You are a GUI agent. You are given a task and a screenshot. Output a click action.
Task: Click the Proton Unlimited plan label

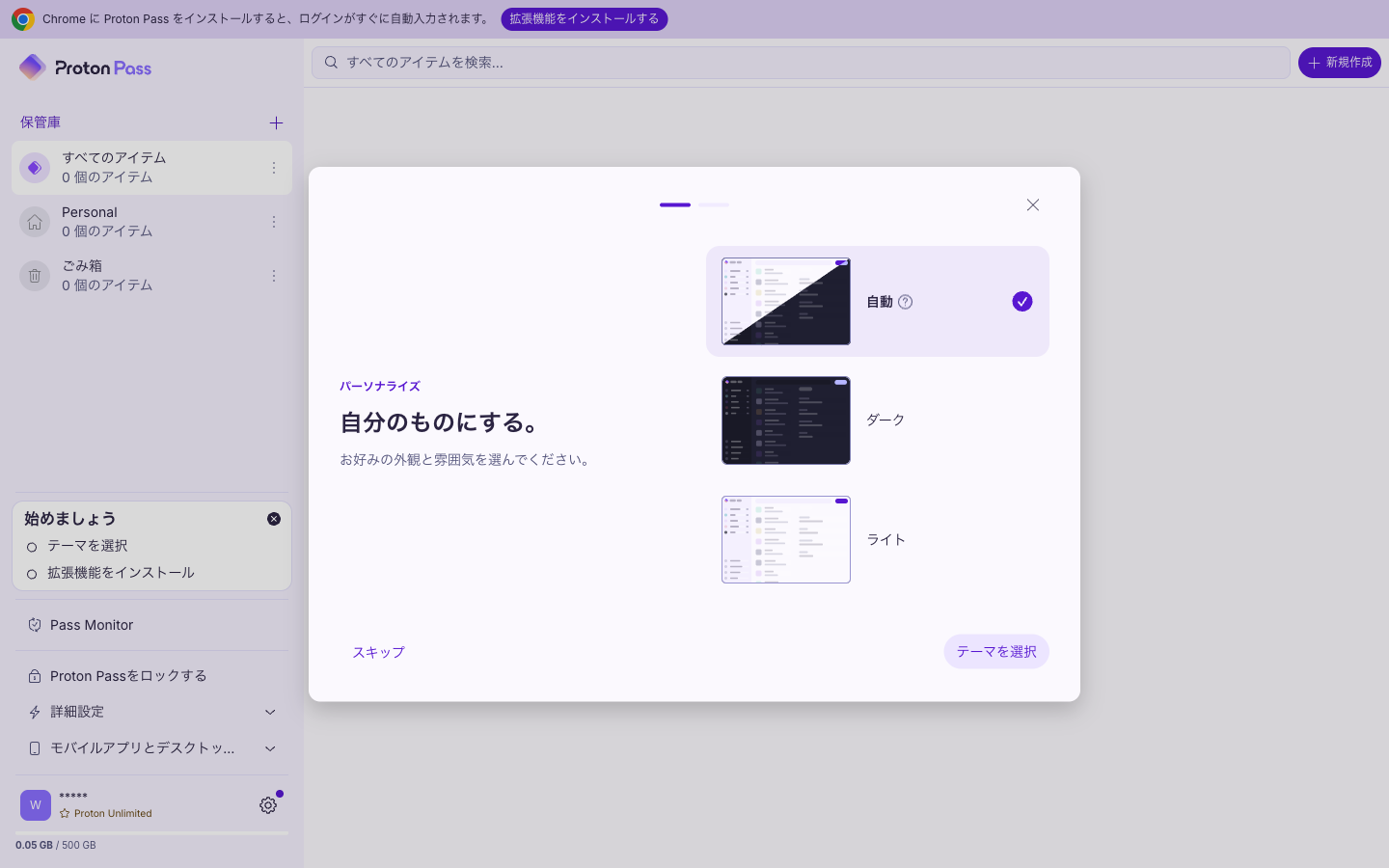pyautogui.click(x=113, y=814)
